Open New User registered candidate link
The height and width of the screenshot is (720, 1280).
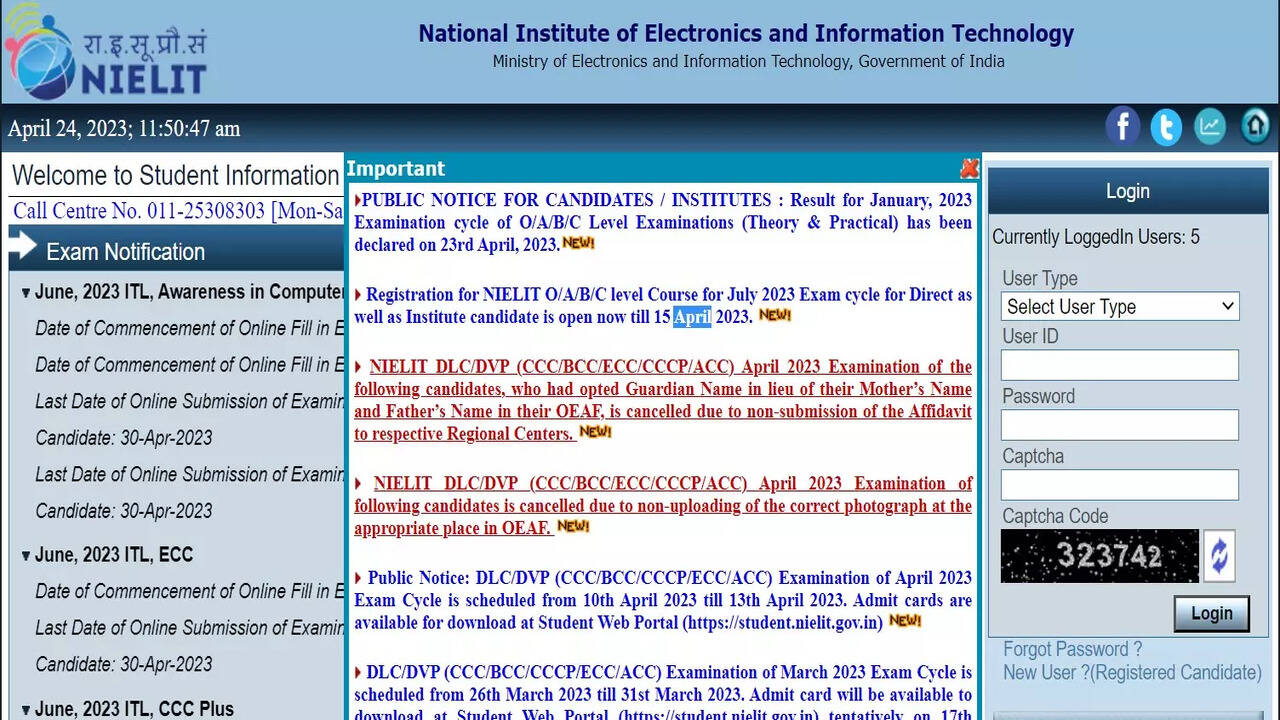point(1132,673)
